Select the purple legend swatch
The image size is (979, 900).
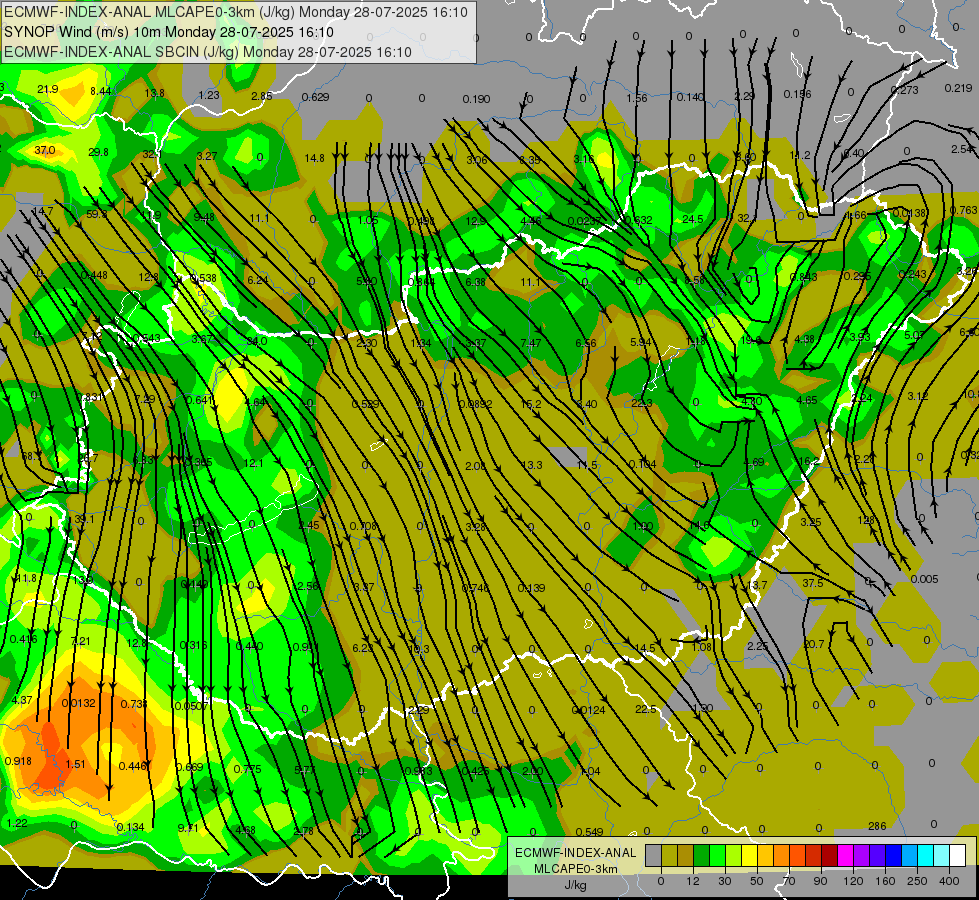(x=862, y=855)
